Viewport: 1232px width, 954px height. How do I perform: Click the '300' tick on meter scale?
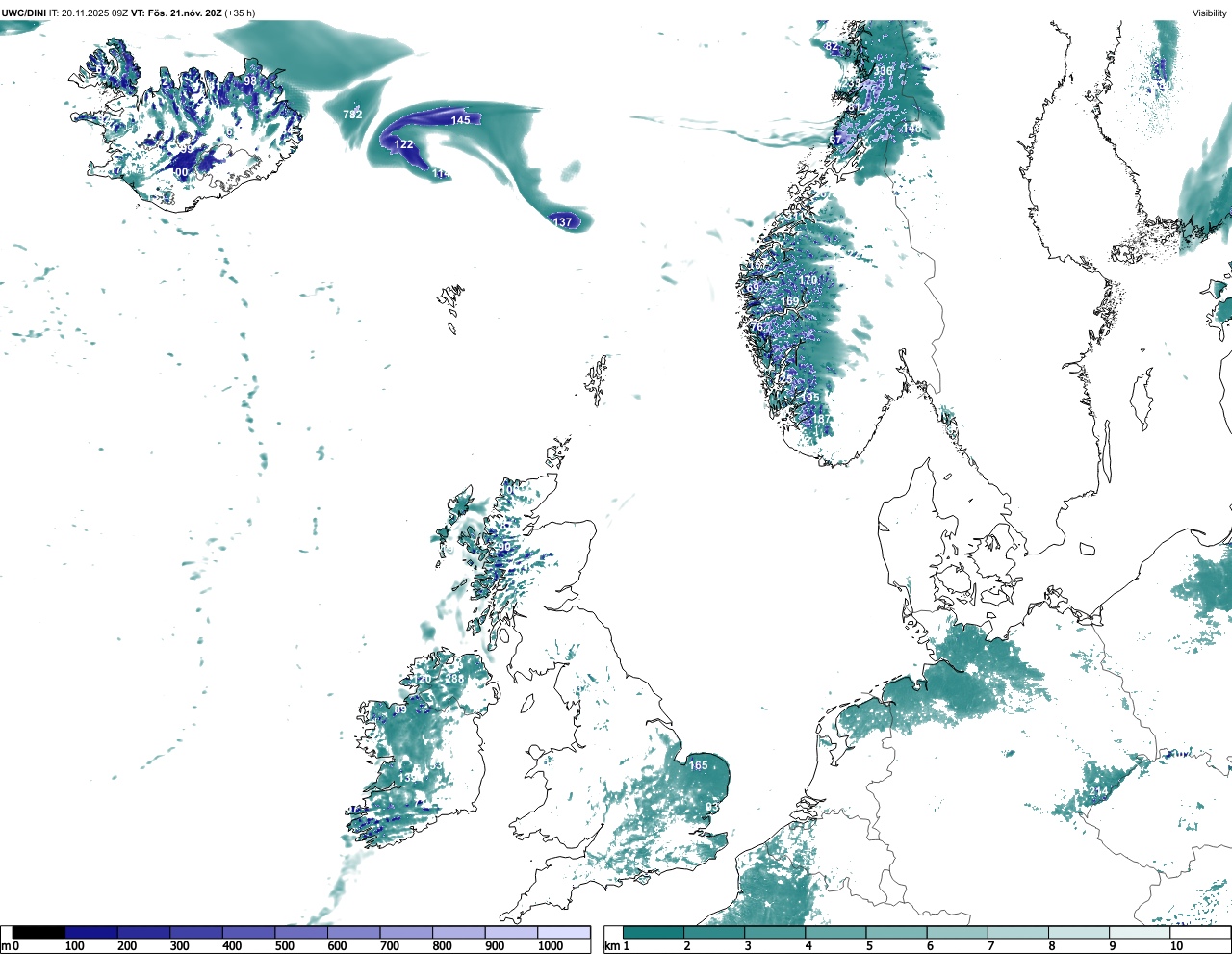click(x=179, y=946)
